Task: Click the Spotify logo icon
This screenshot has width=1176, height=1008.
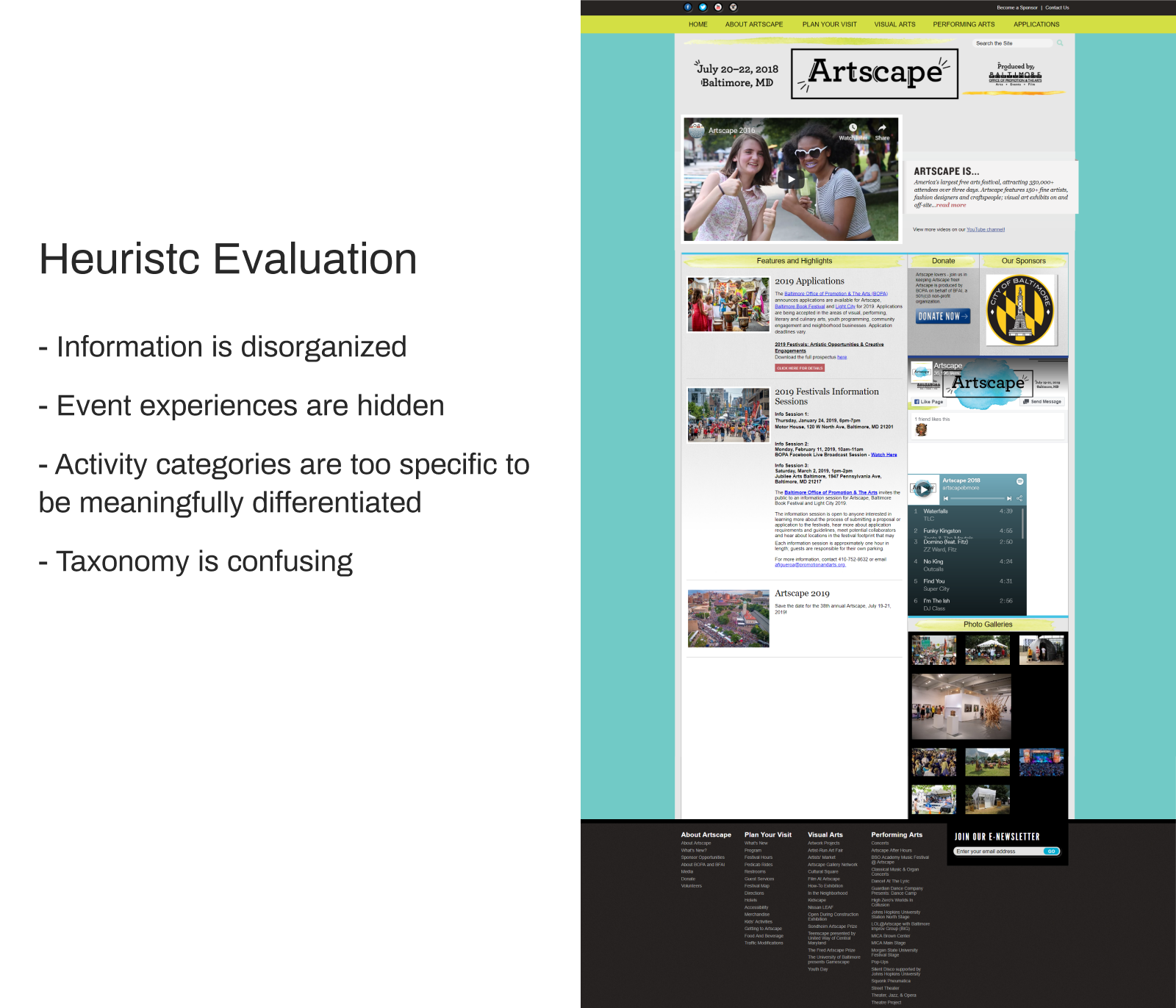Action: tap(1019, 481)
